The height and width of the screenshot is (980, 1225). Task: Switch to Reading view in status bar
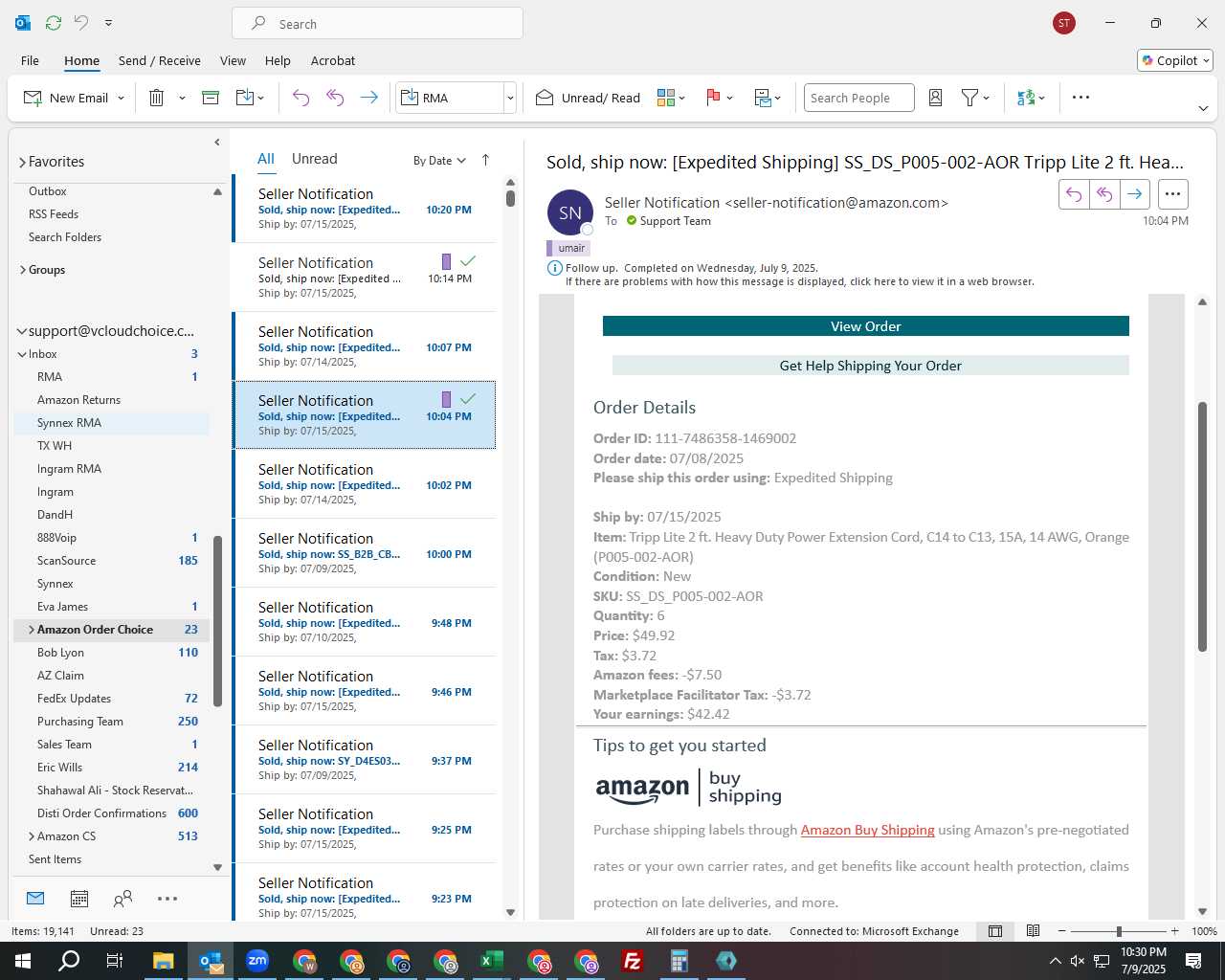[1033, 931]
